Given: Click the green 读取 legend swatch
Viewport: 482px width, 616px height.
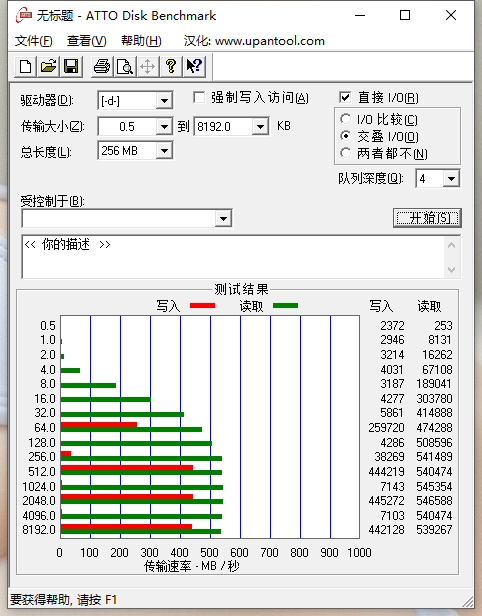Looking at the screenshot, I should point(286,305).
